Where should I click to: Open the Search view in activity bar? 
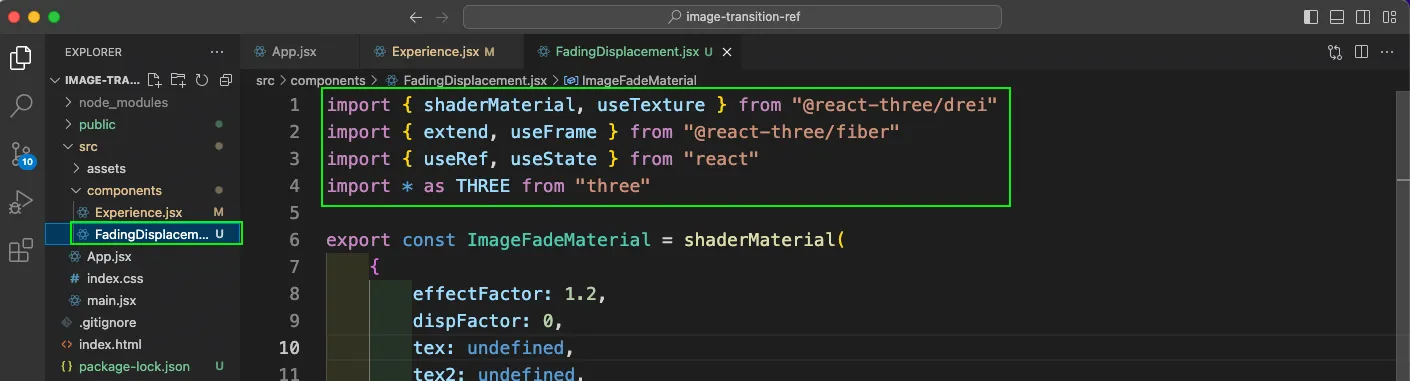tap(20, 105)
